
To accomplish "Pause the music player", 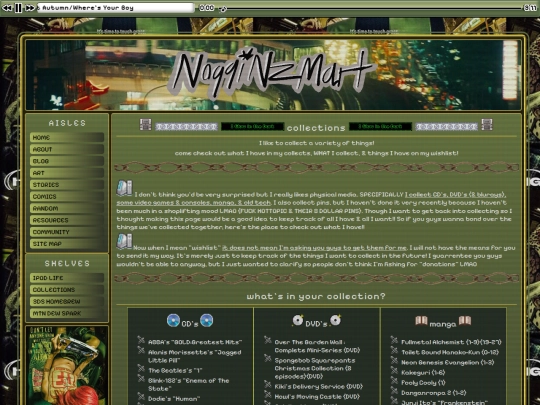I will (x=18, y=8).
